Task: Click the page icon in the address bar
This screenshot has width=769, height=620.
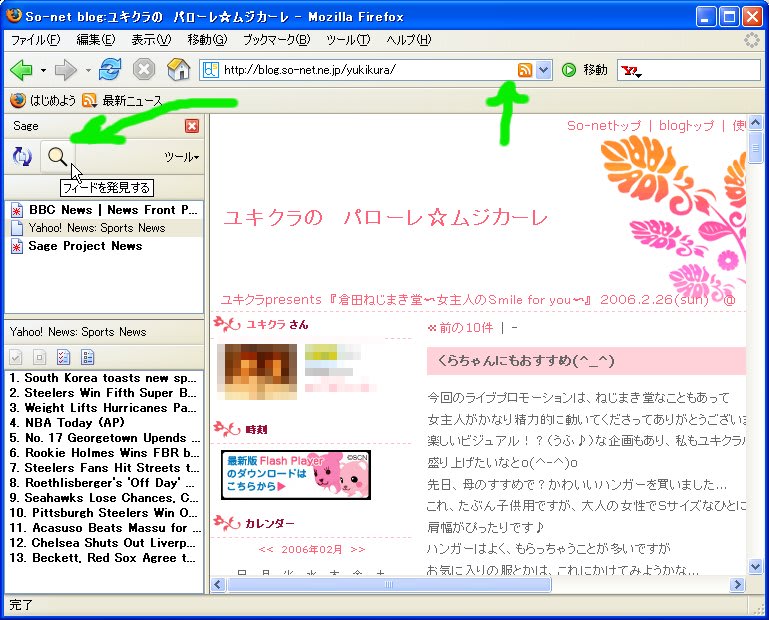Action: pos(210,70)
